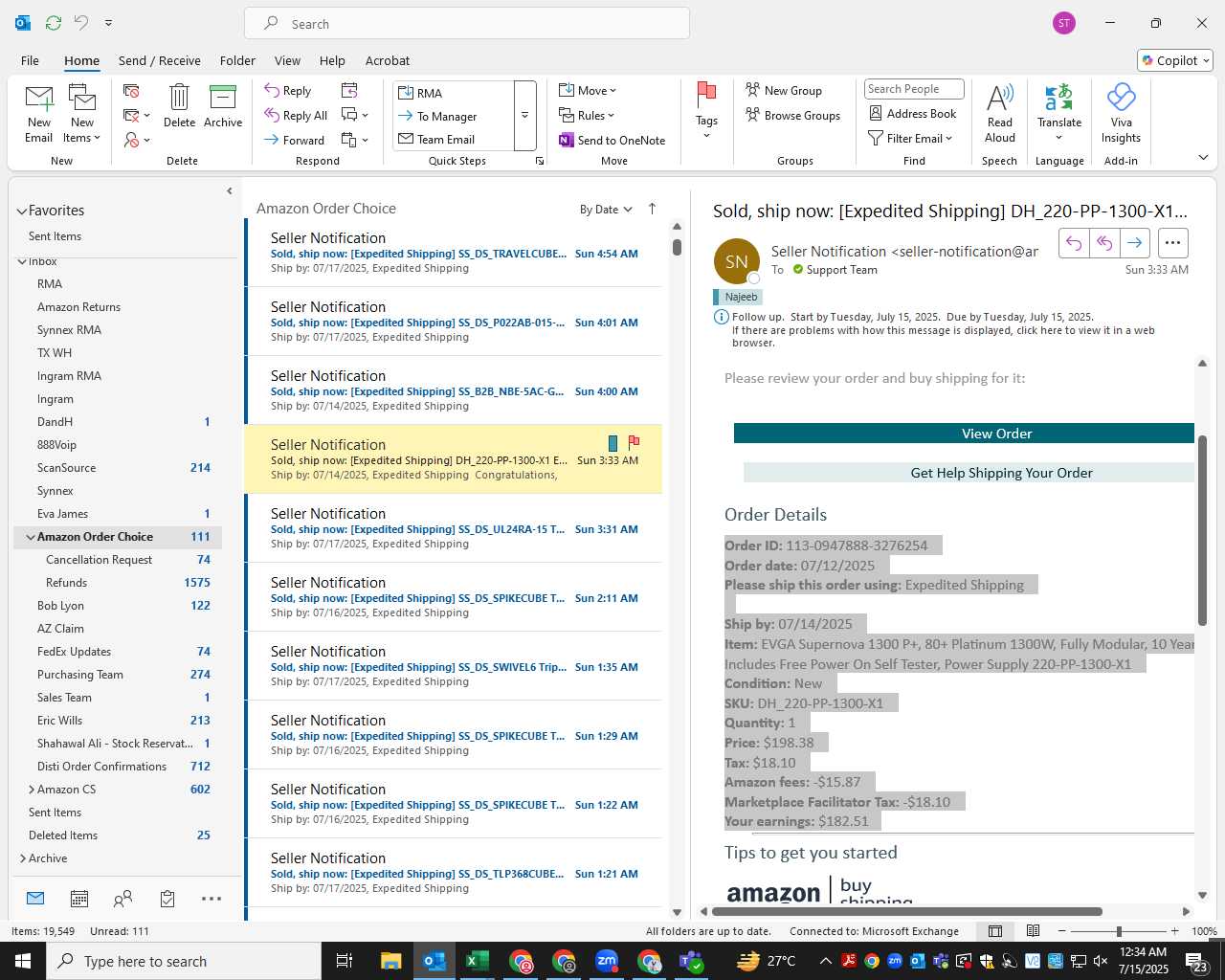
Task: Click the Archive icon
Action: pos(223,105)
